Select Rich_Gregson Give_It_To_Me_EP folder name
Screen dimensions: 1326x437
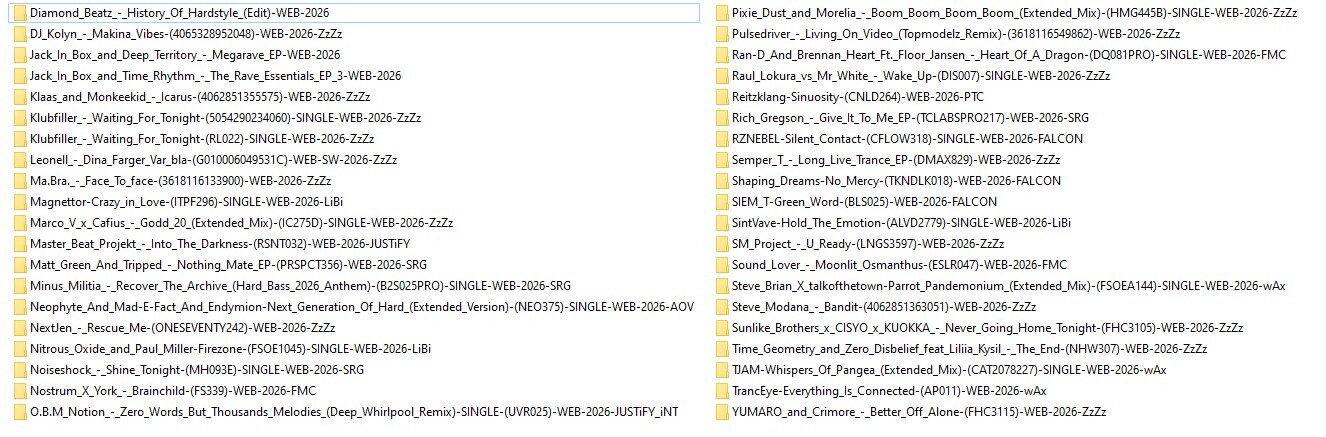click(x=911, y=118)
